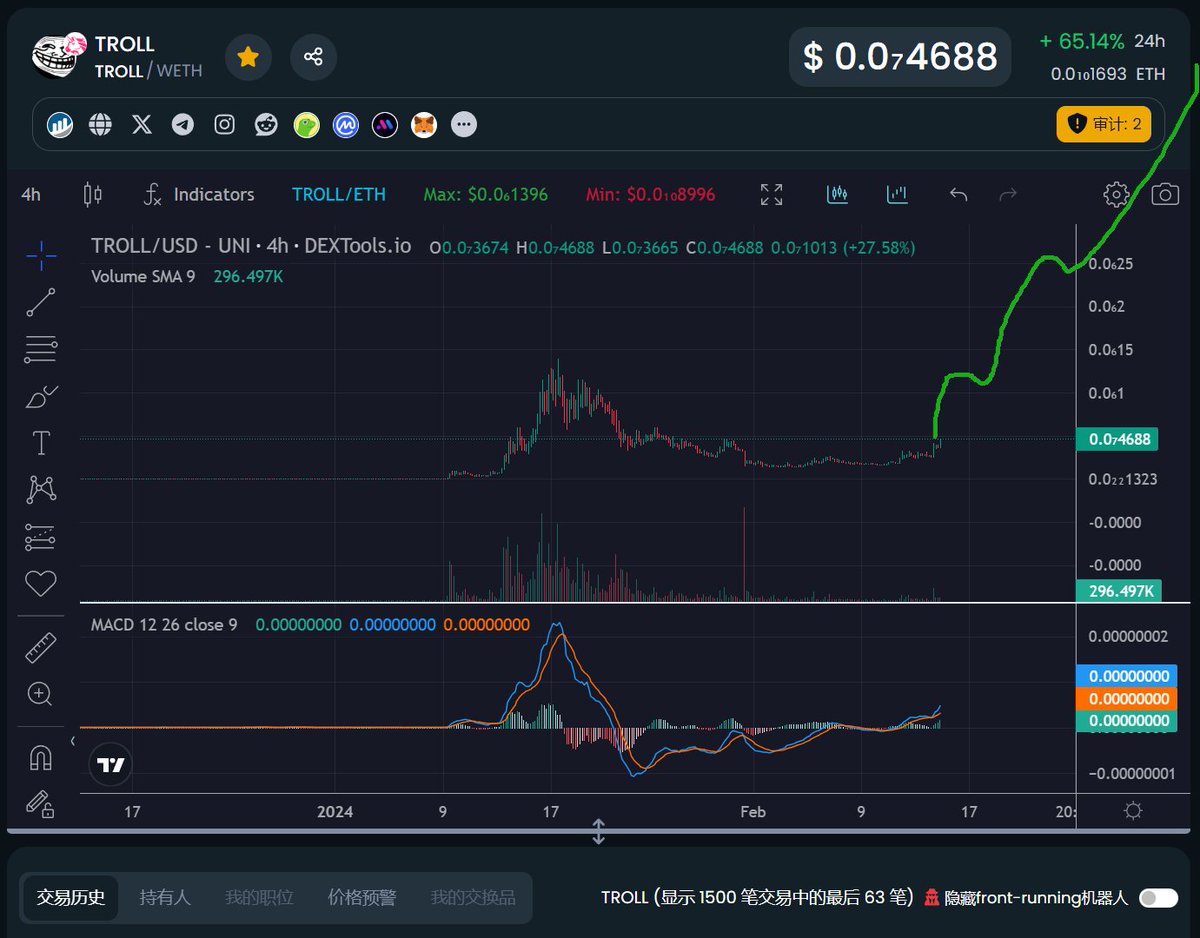Toggle 隐藏front-running机器人 switch

tap(1159, 898)
